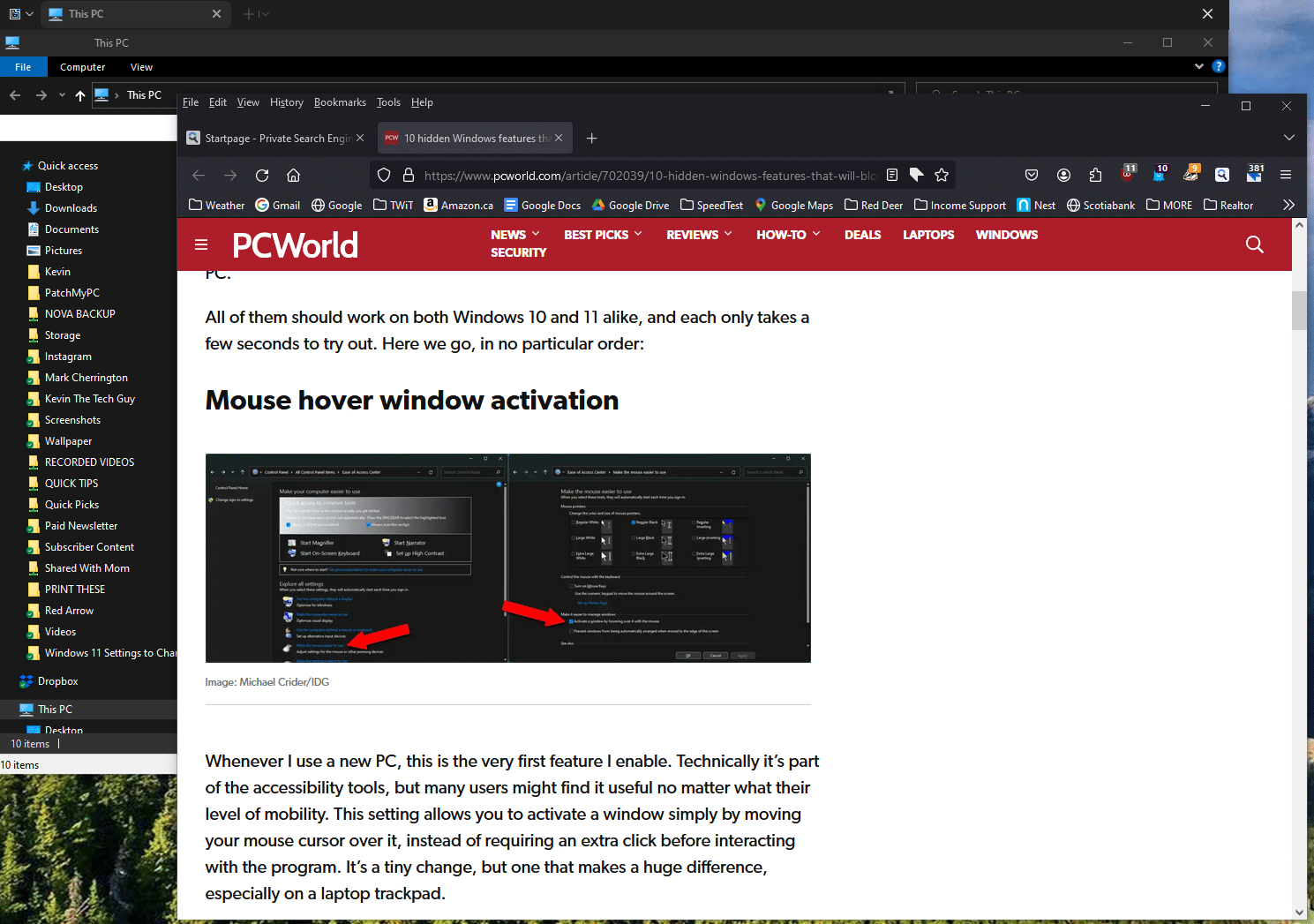Open Firefox Tools menu

388,102
